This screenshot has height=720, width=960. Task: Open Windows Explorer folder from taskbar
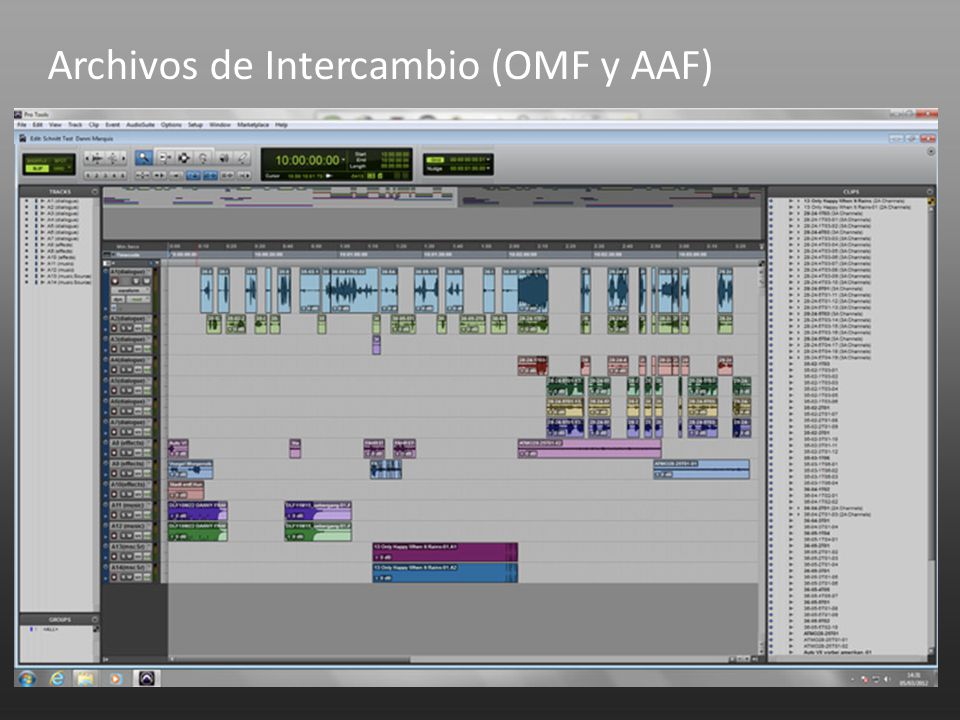(86, 678)
